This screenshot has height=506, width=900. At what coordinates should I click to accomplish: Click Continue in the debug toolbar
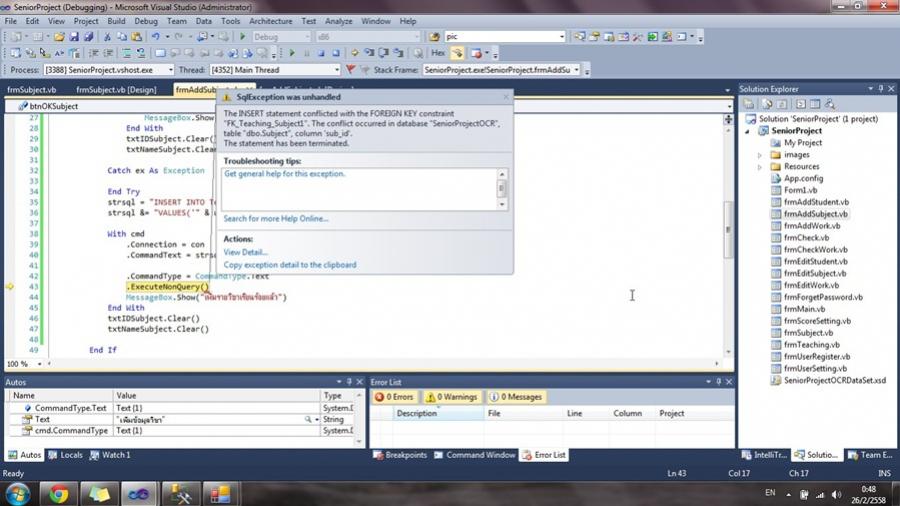pos(292,53)
